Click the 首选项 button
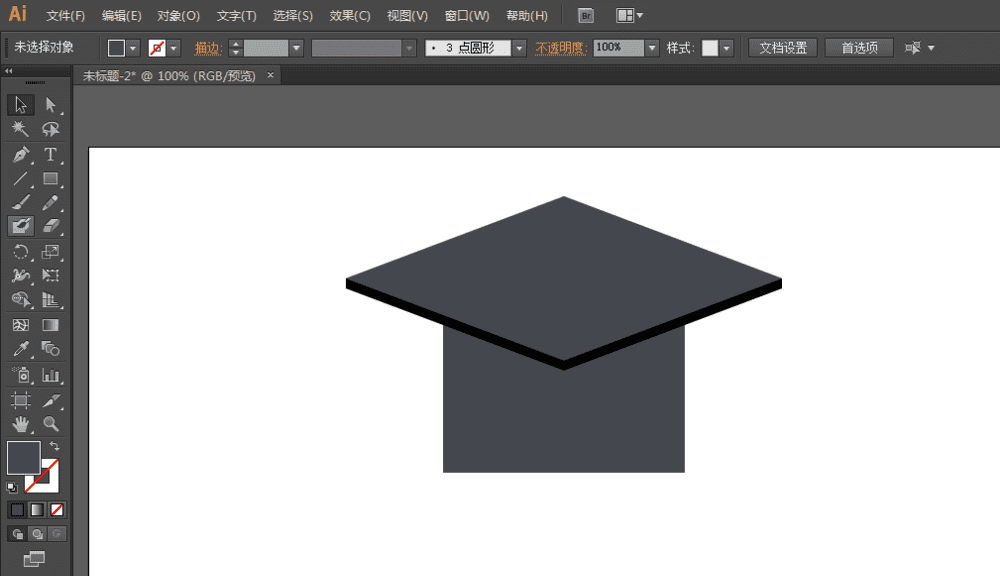The width and height of the screenshot is (1000, 576). click(859, 48)
